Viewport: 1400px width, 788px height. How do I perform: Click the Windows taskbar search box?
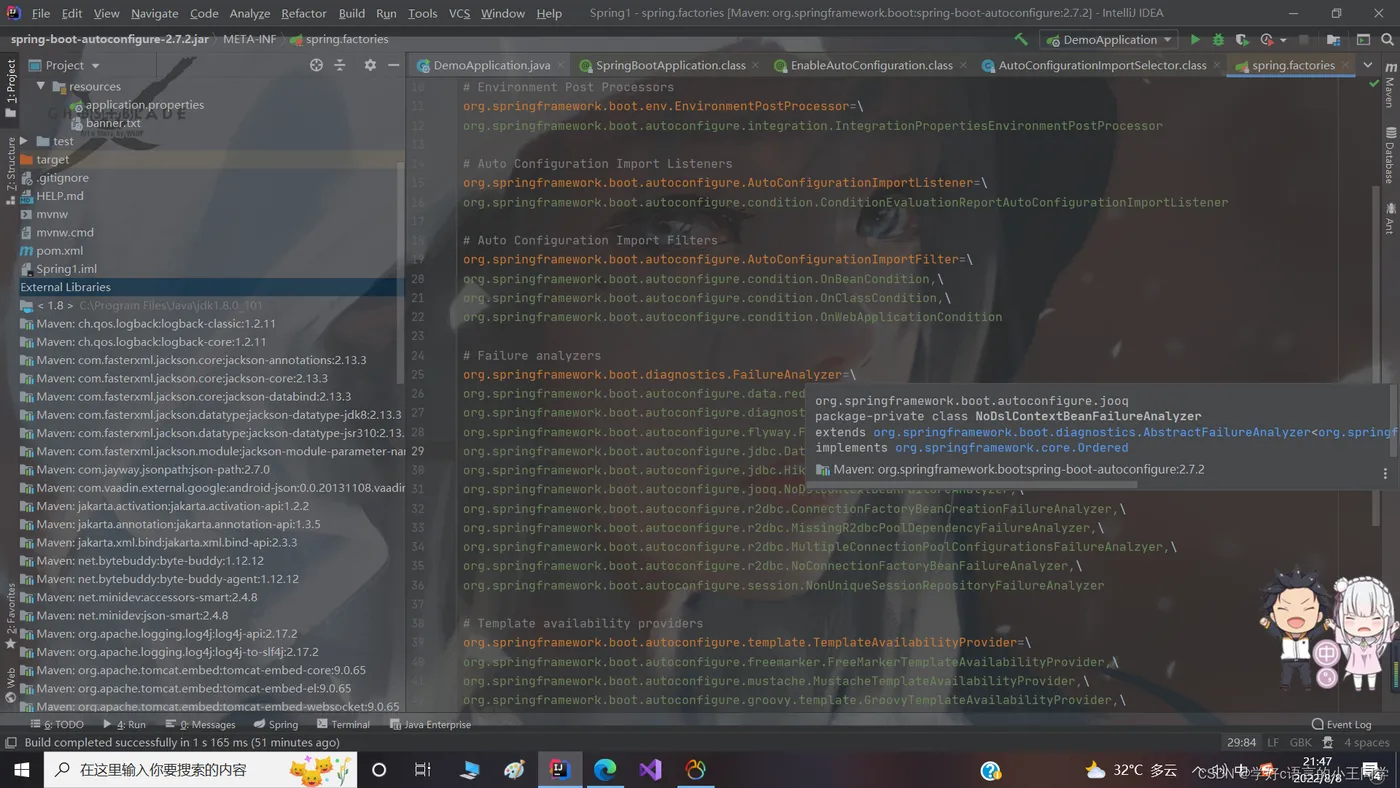click(201, 769)
